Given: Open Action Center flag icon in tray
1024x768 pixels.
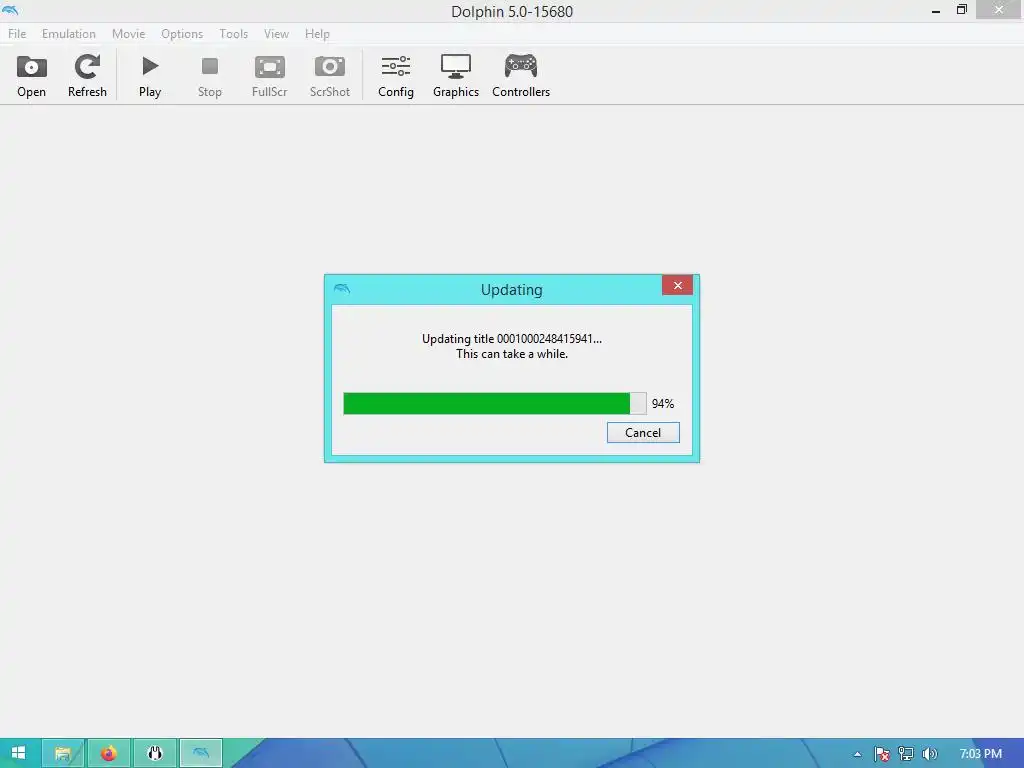Looking at the screenshot, I should click(x=881, y=754).
